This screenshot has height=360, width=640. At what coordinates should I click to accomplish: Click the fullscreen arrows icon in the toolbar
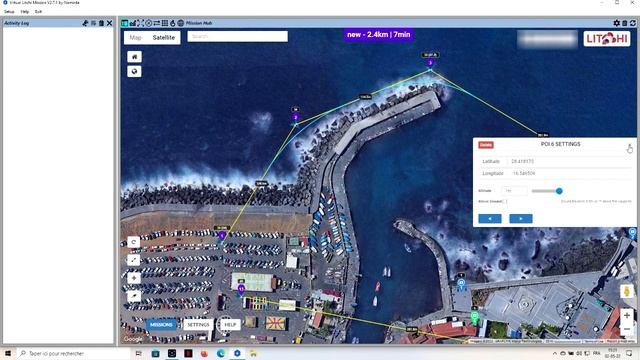(x=140, y=23)
